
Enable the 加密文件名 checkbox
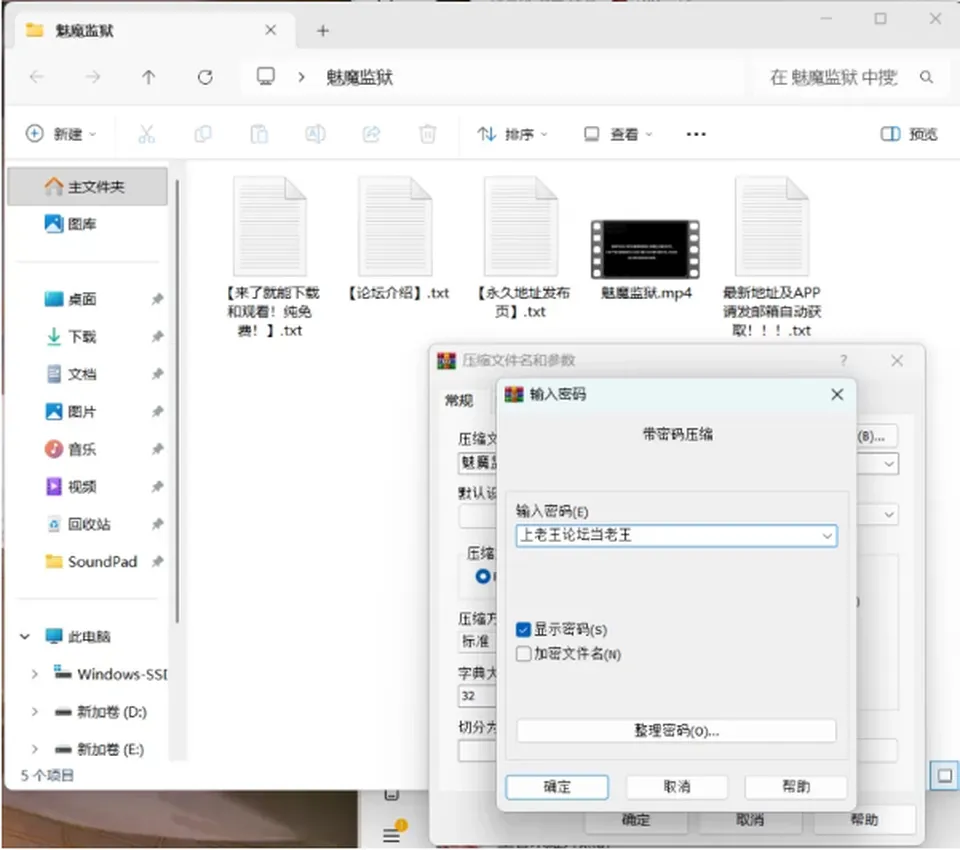[523, 654]
